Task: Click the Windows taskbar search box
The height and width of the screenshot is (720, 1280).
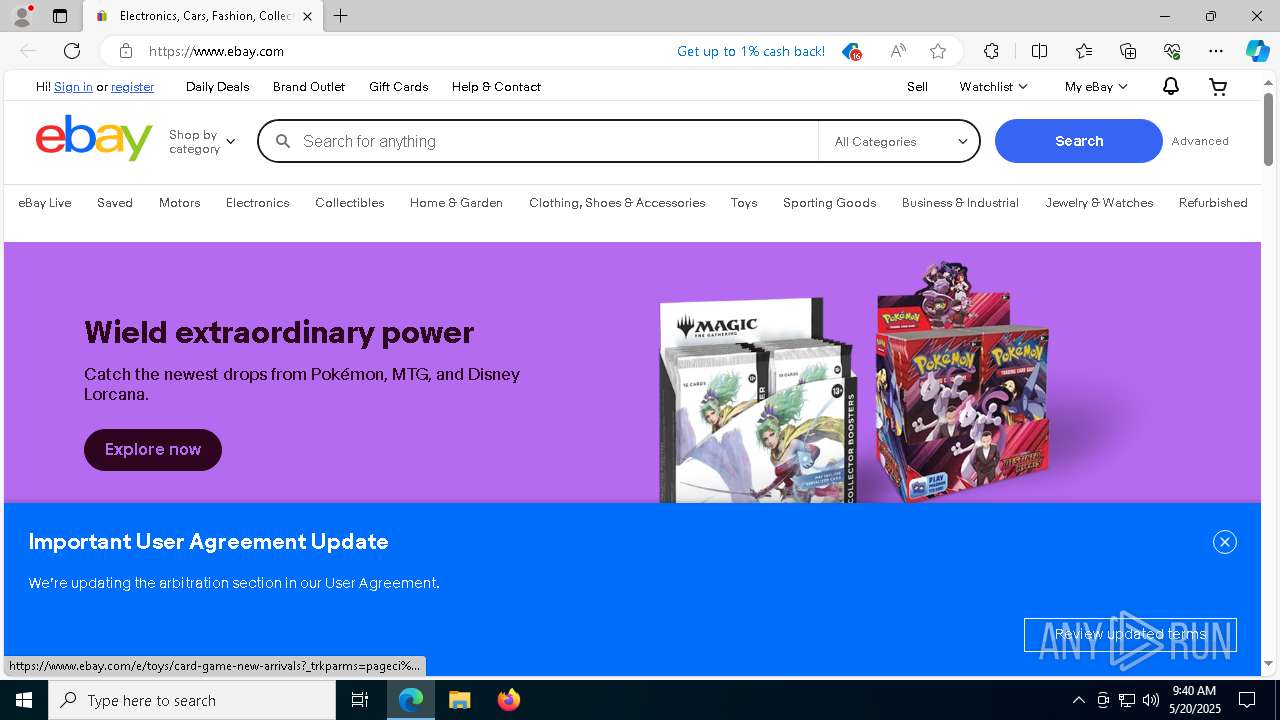Action: click(x=192, y=700)
